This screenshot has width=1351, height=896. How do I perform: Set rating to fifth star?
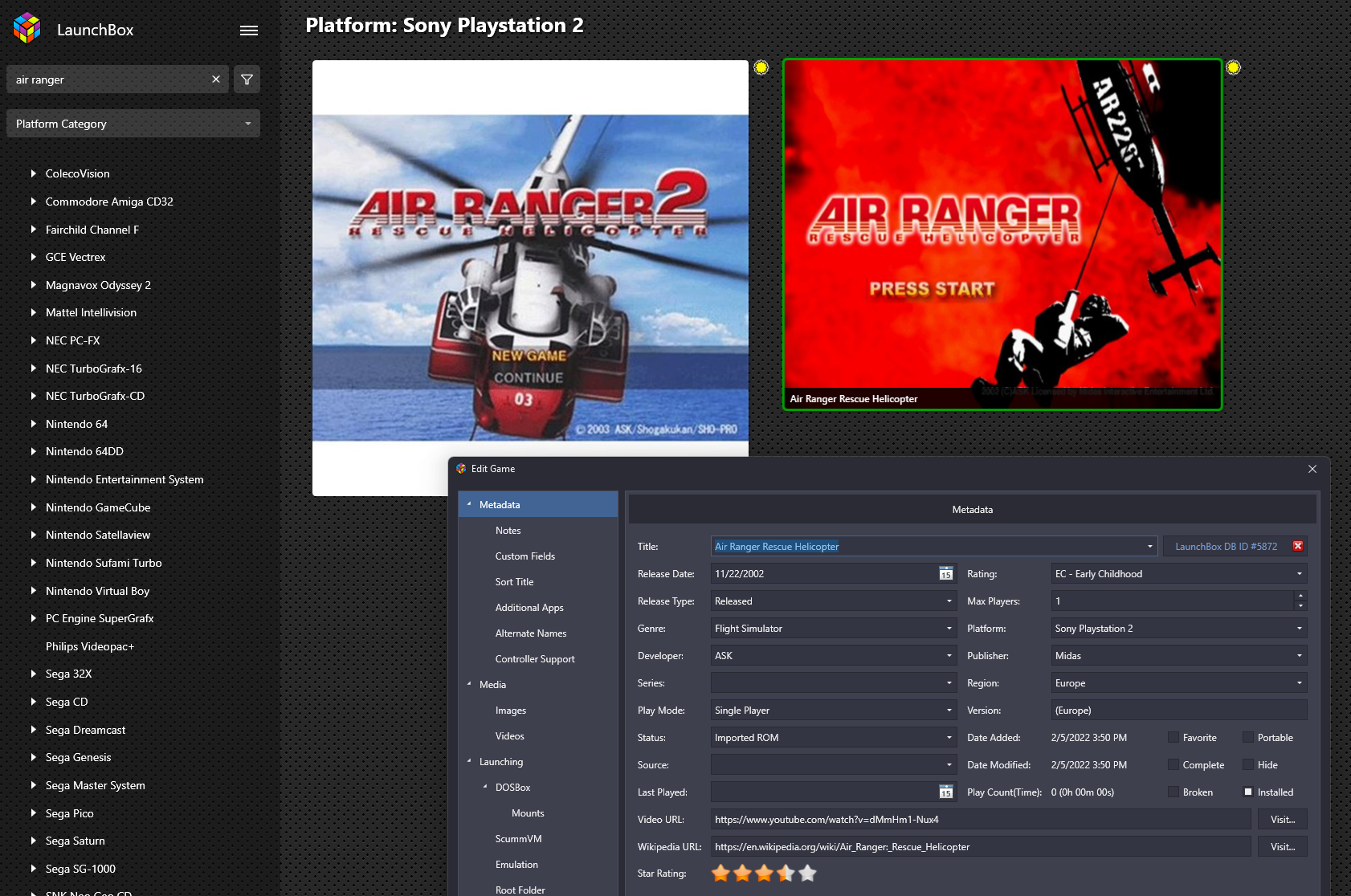807,874
